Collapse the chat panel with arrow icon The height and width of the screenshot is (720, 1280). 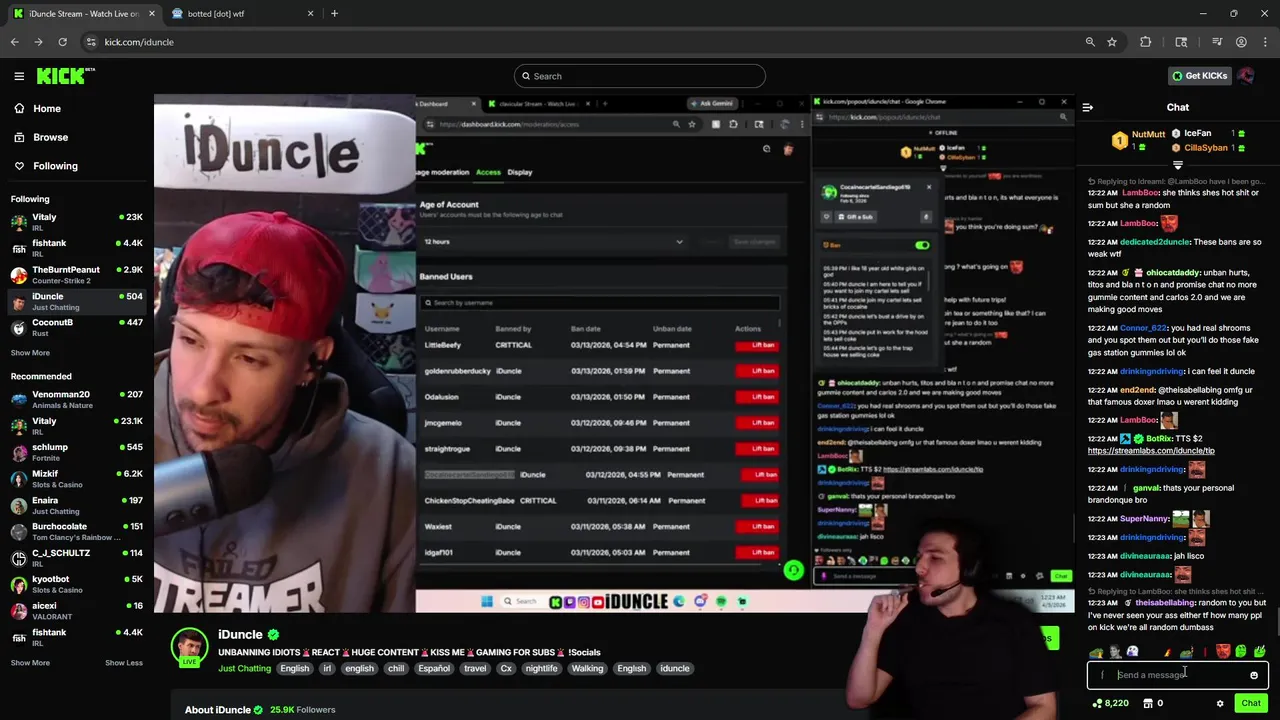pos(1088,107)
